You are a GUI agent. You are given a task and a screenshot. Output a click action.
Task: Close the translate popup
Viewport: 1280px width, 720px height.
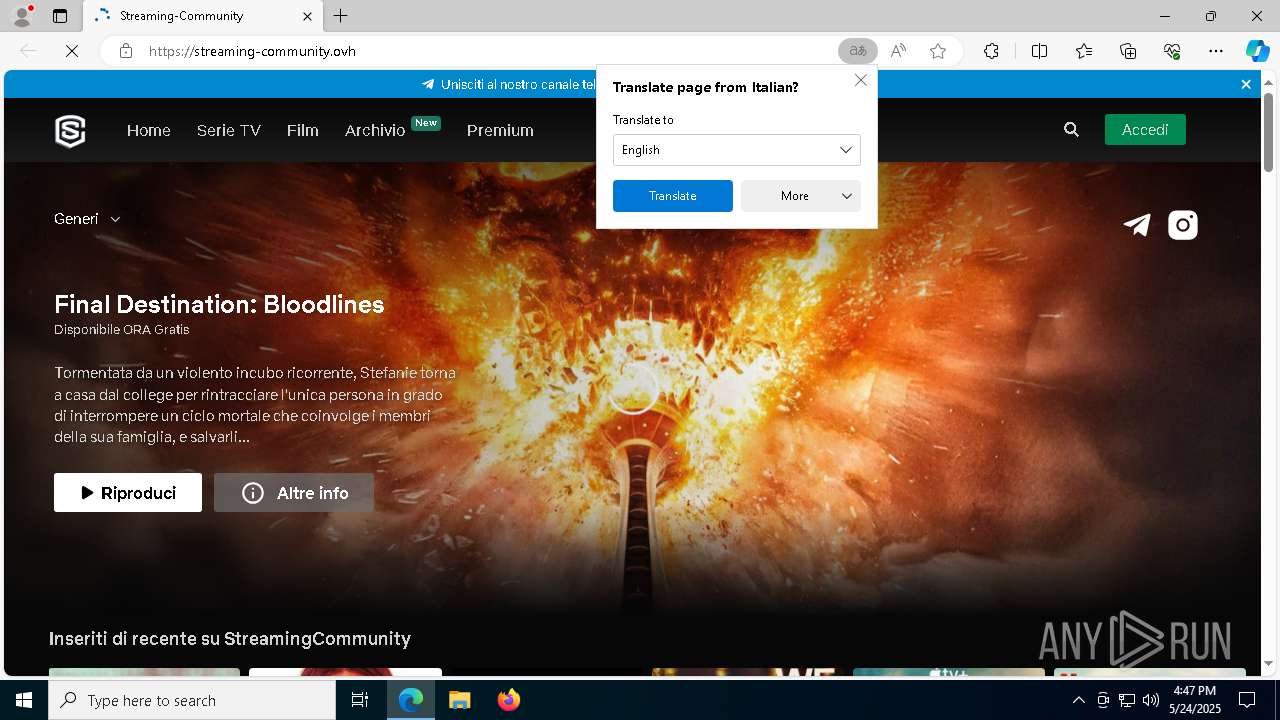(x=860, y=80)
